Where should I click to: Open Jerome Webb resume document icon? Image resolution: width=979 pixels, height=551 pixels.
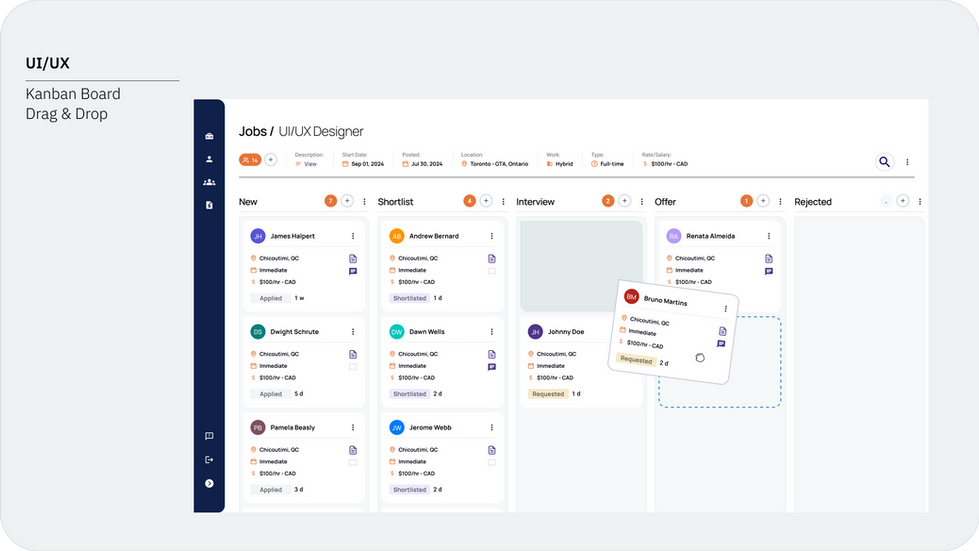click(x=492, y=450)
